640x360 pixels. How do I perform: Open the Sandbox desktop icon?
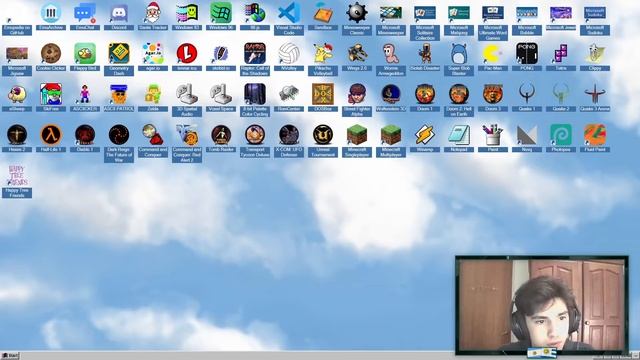[323, 13]
